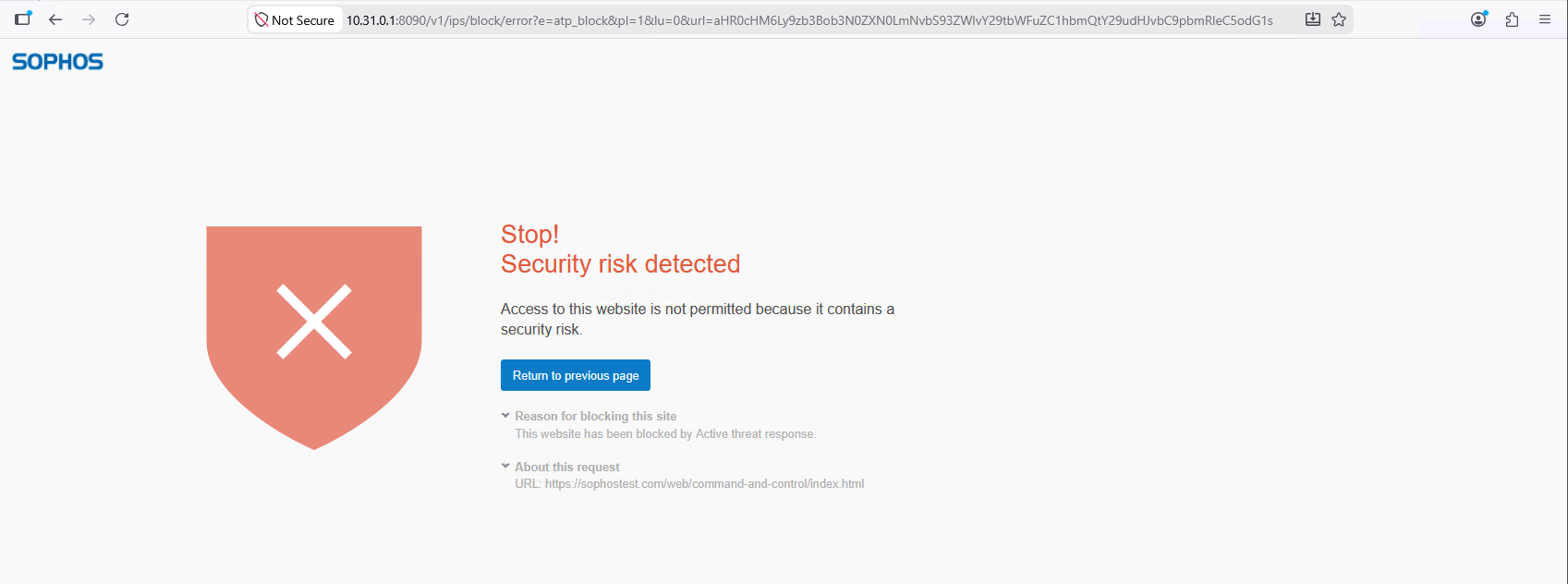This screenshot has width=1568, height=584.
Task: Open the hamburger application menu
Action: (1545, 19)
